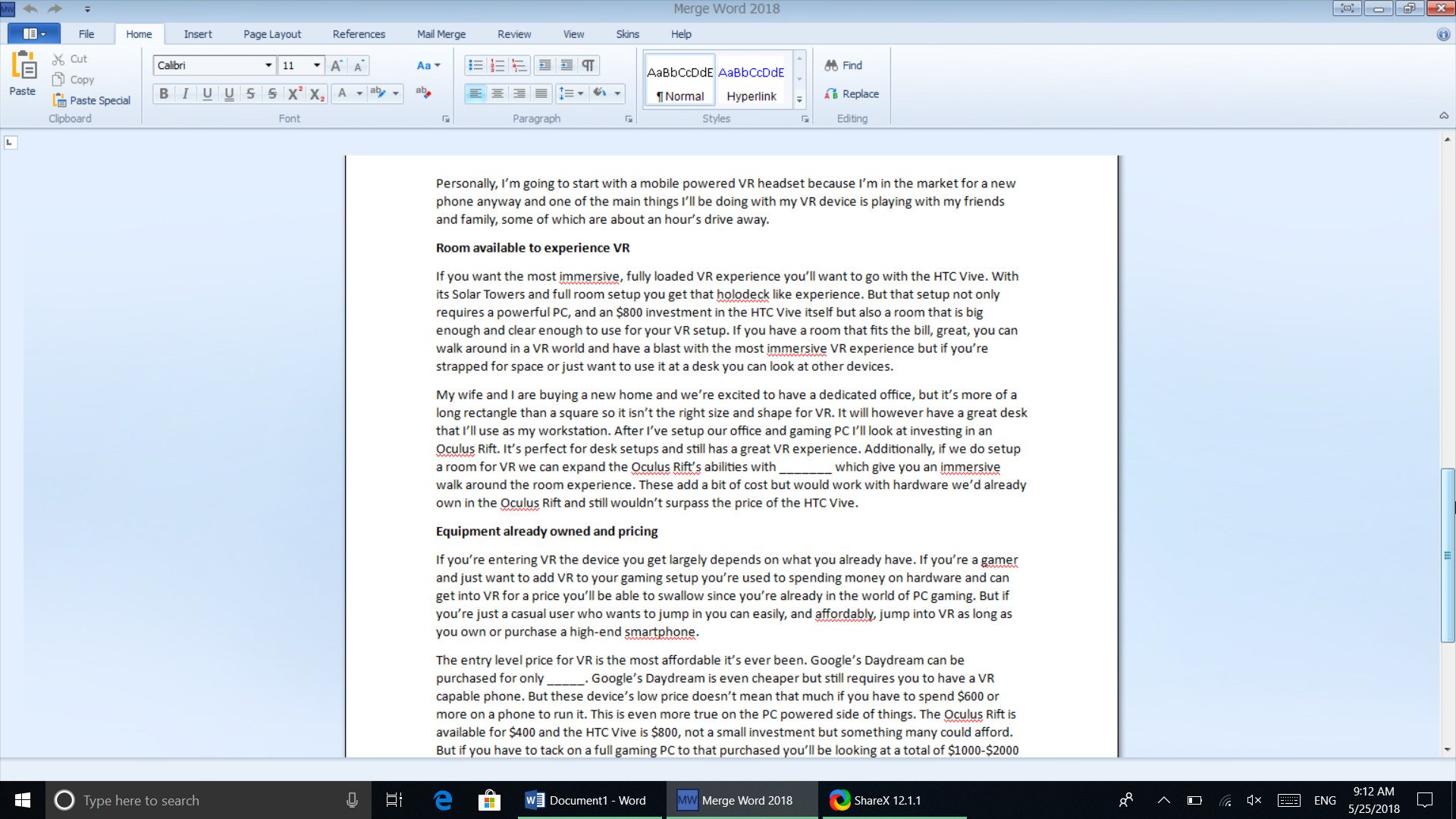
Task: Apply the Hyperlink style
Action: tap(751, 81)
